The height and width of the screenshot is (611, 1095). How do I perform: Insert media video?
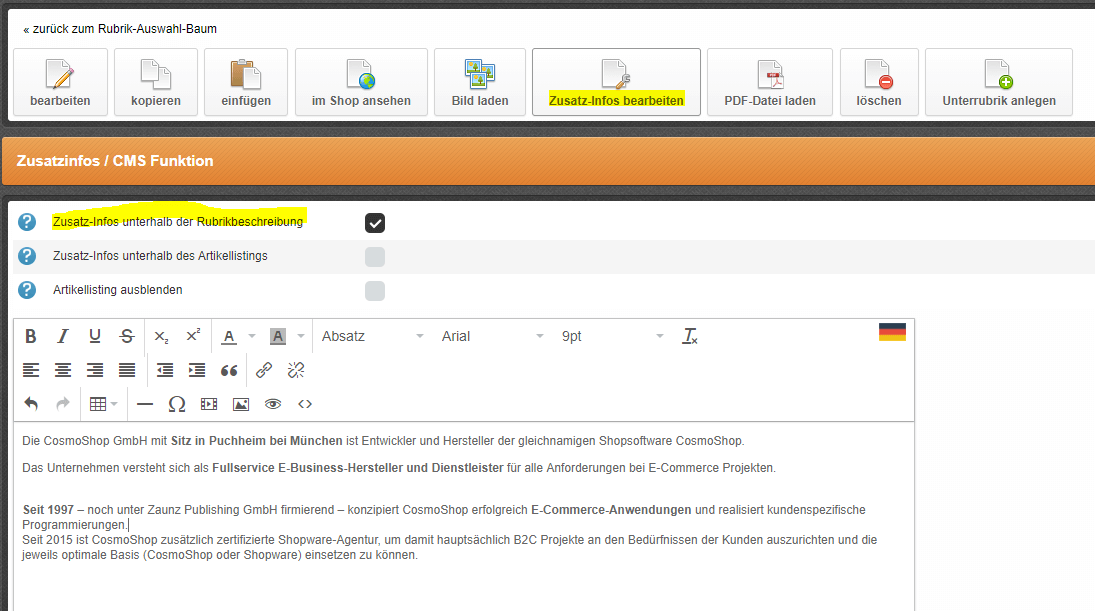(x=209, y=404)
